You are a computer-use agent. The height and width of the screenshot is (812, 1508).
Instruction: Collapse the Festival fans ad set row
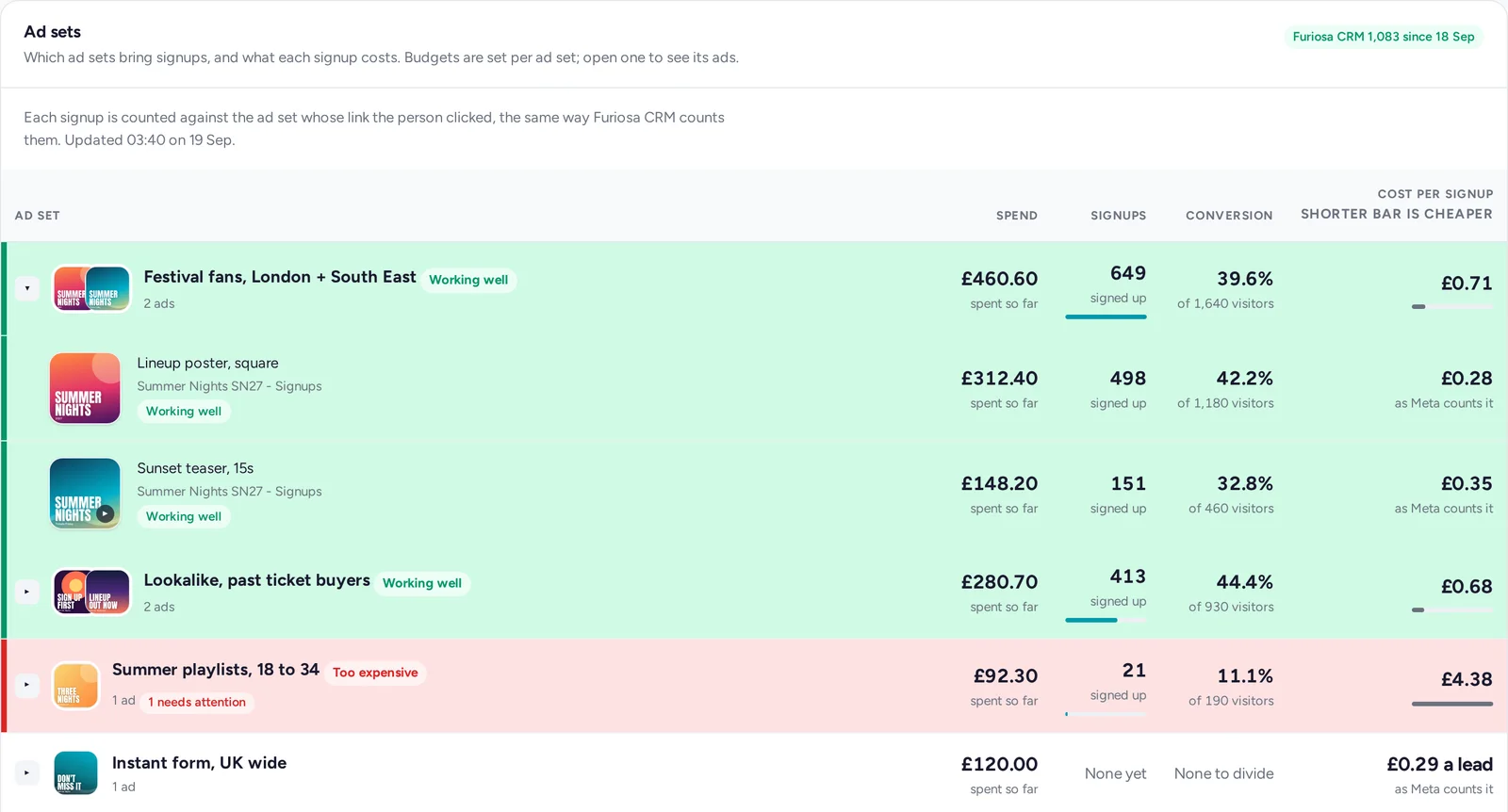pyautogui.click(x=27, y=288)
